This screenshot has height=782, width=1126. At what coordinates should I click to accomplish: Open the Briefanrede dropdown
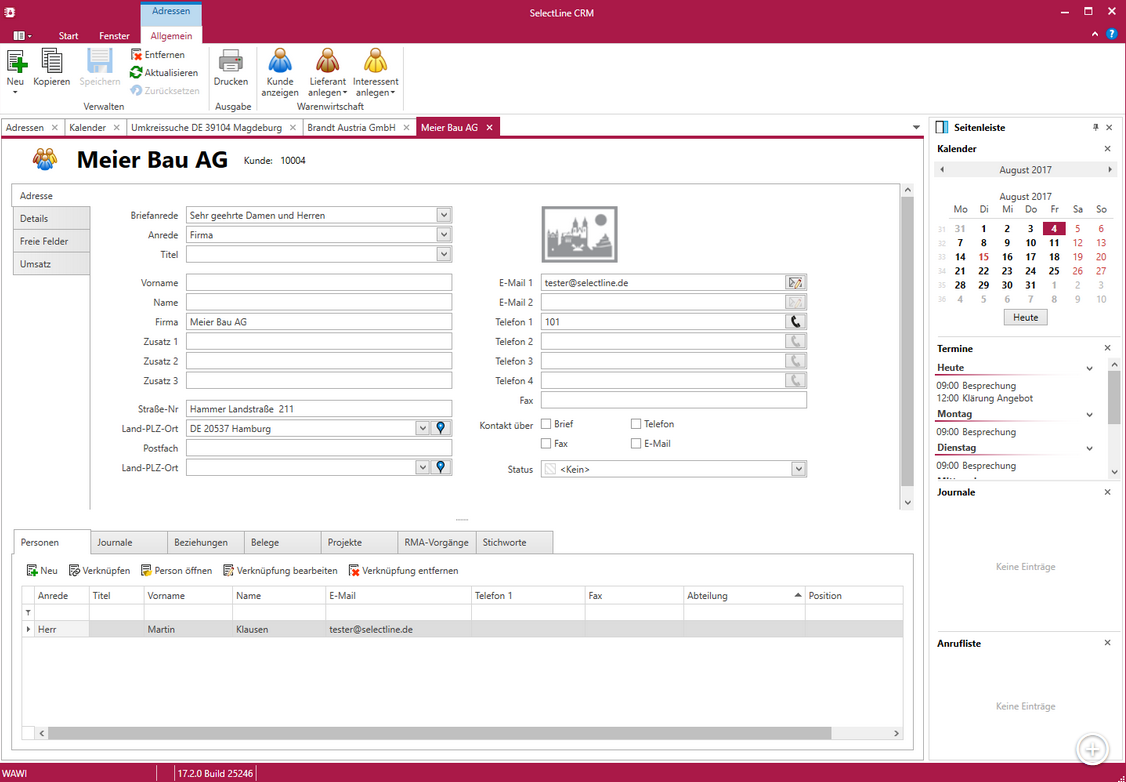coord(444,215)
